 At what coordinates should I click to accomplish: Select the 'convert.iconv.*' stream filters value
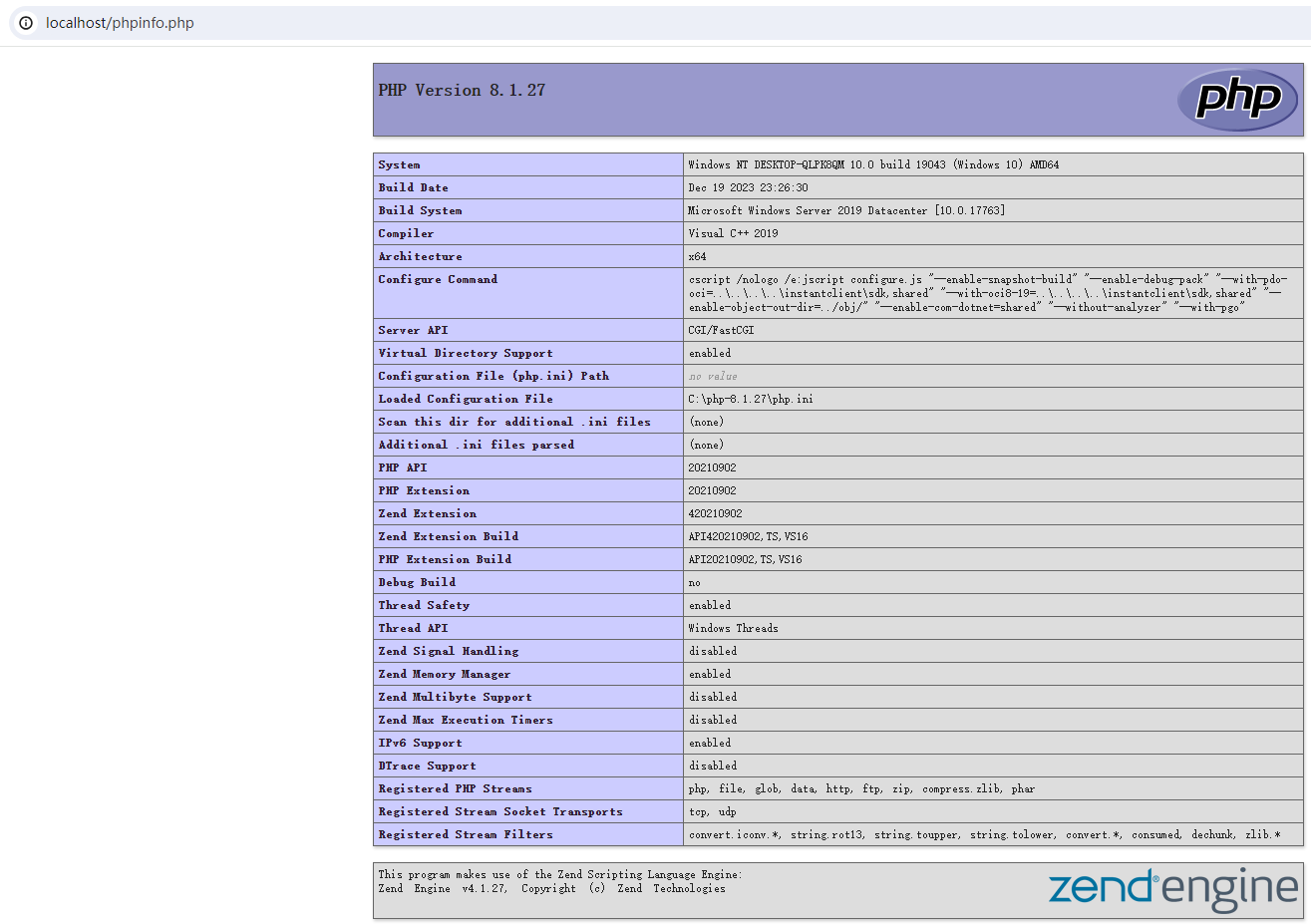[x=984, y=835]
